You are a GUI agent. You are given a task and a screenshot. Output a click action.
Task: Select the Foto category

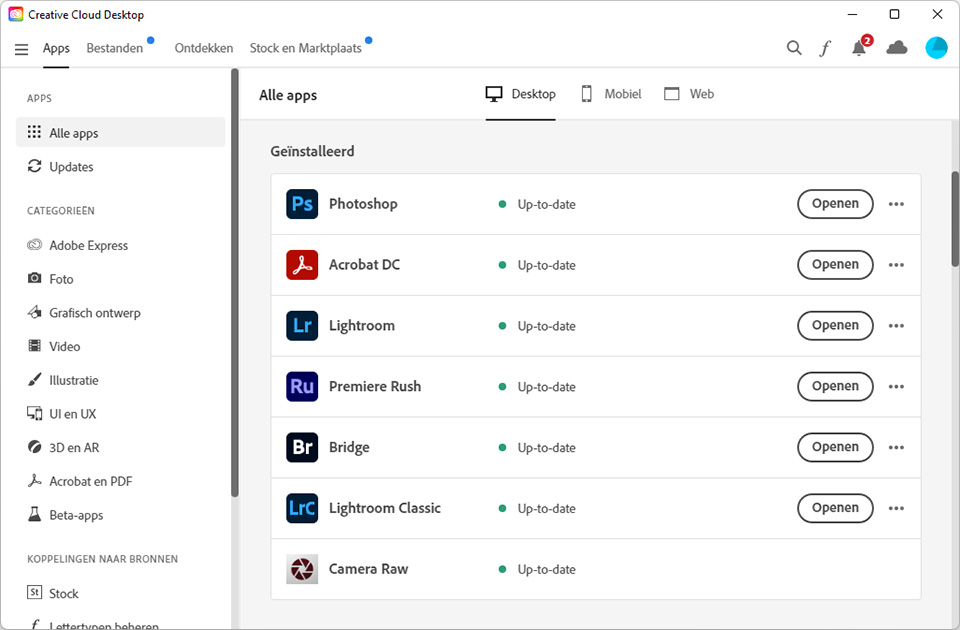coord(50,279)
